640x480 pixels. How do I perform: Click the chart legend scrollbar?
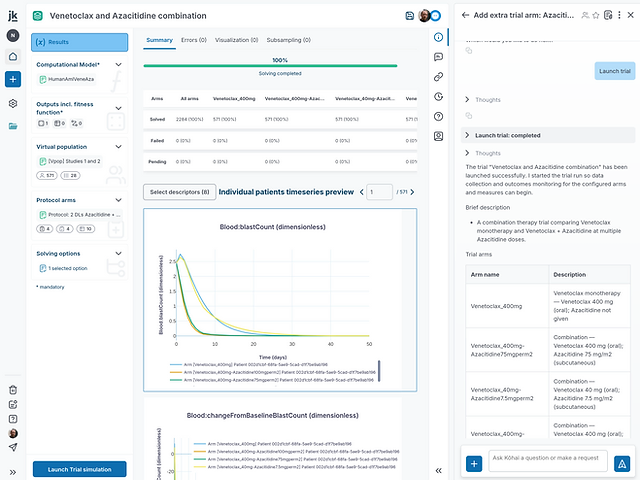click(x=379, y=371)
